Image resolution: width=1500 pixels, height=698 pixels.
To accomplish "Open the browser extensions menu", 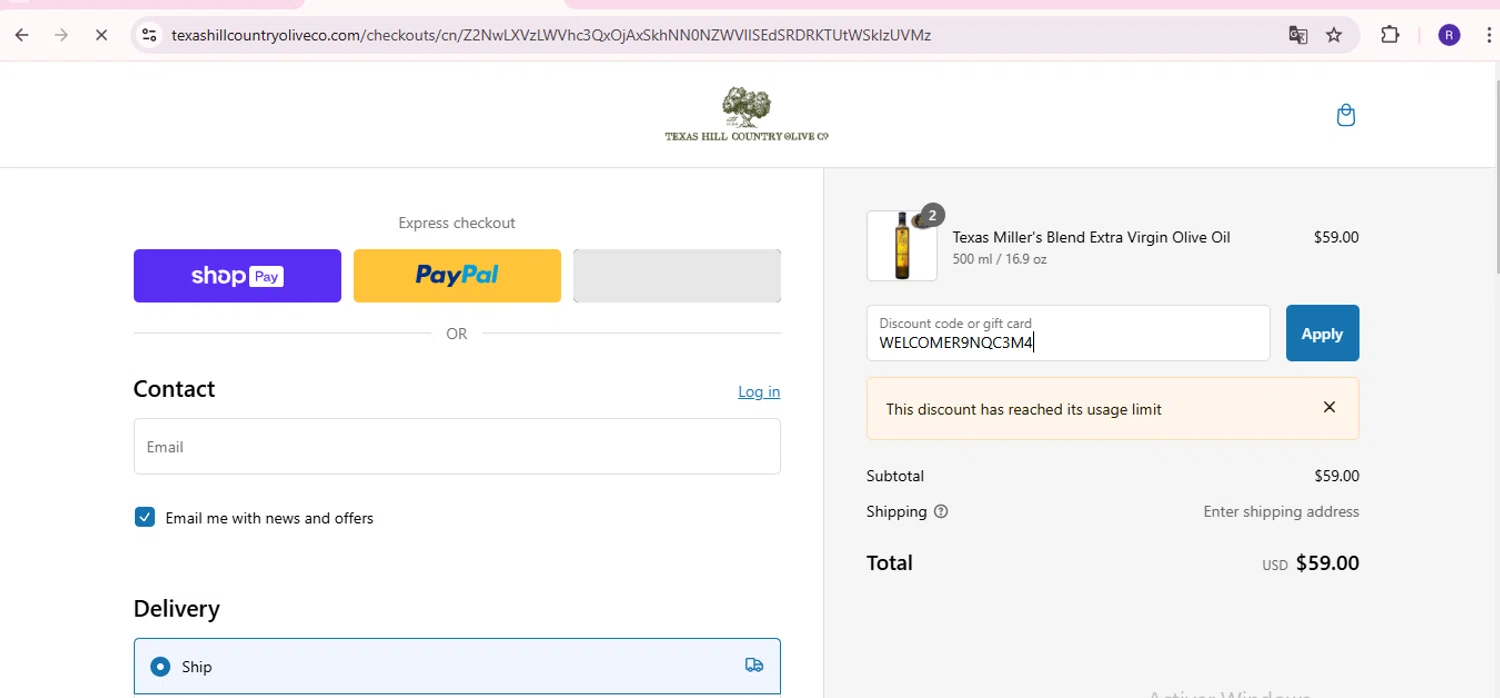I will point(1390,35).
